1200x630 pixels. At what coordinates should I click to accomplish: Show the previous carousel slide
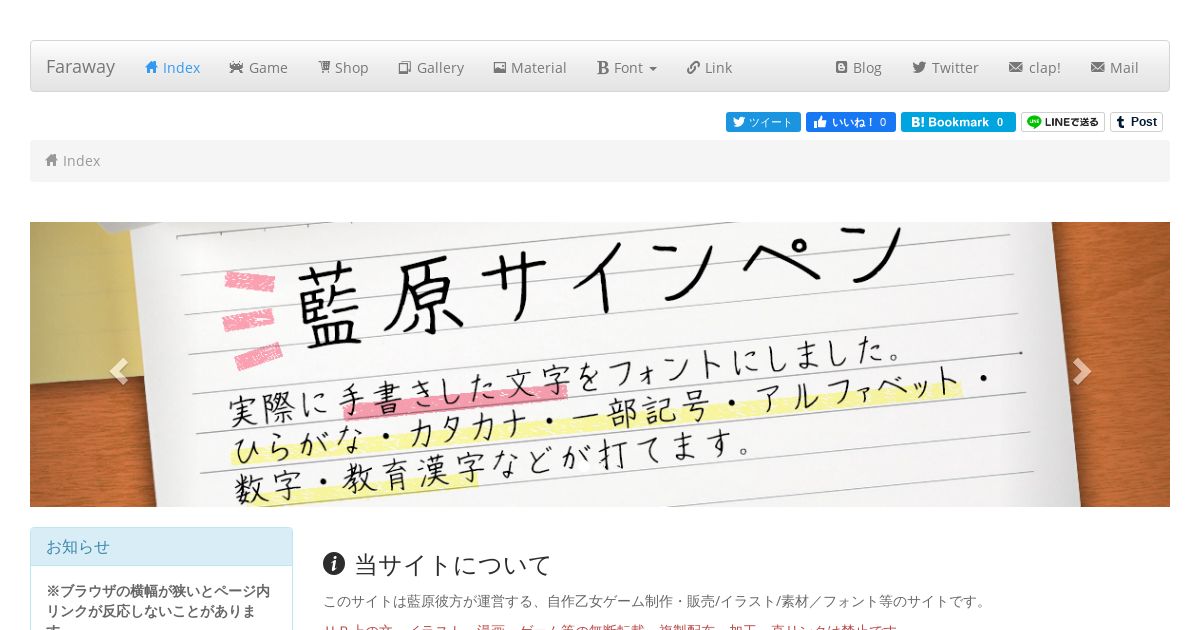pyautogui.click(x=119, y=371)
